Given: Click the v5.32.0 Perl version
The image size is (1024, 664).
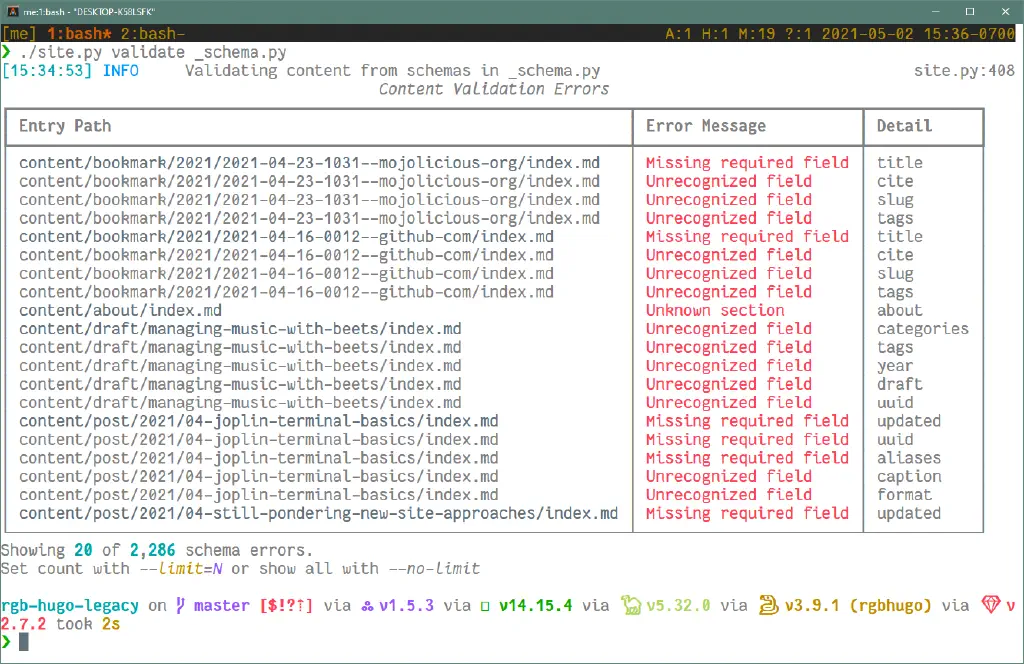Looking at the screenshot, I should [x=679, y=606].
